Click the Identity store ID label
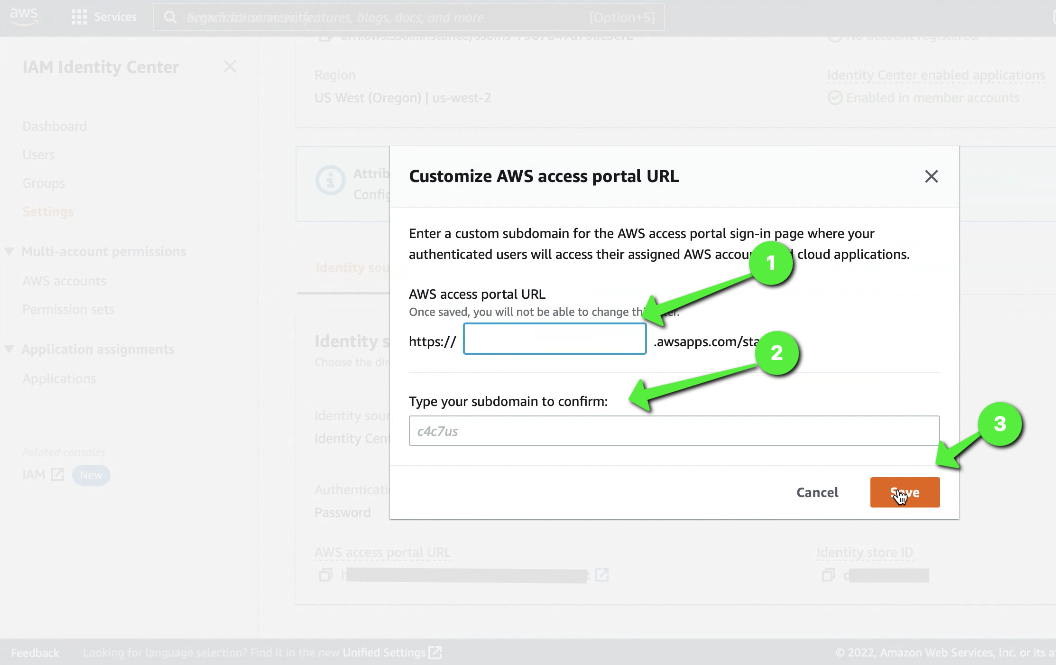Screen dimensions: 1056x665 coord(865,552)
